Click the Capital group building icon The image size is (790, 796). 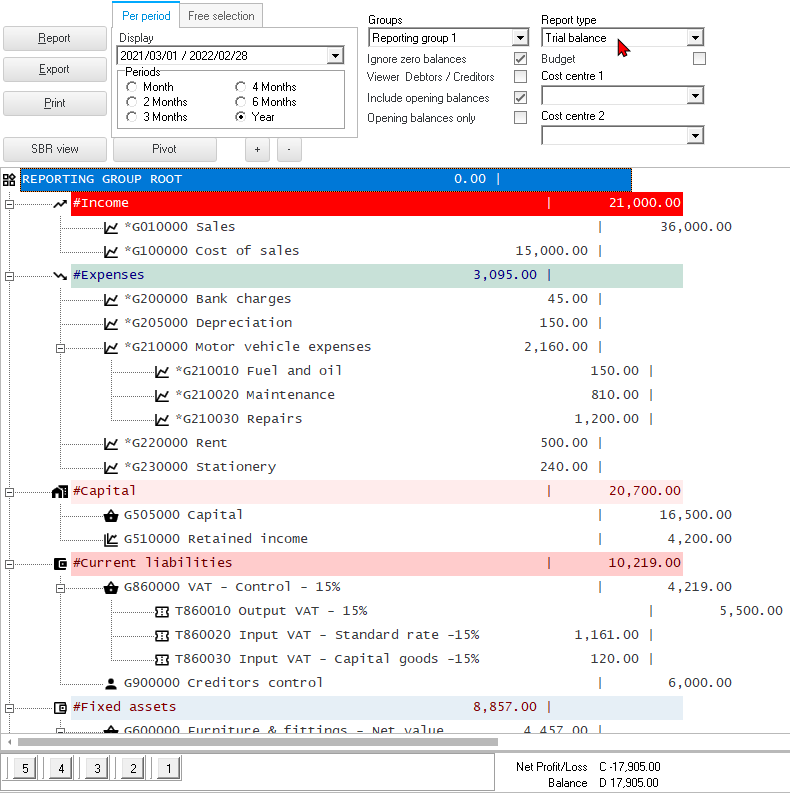click(60, 492)
